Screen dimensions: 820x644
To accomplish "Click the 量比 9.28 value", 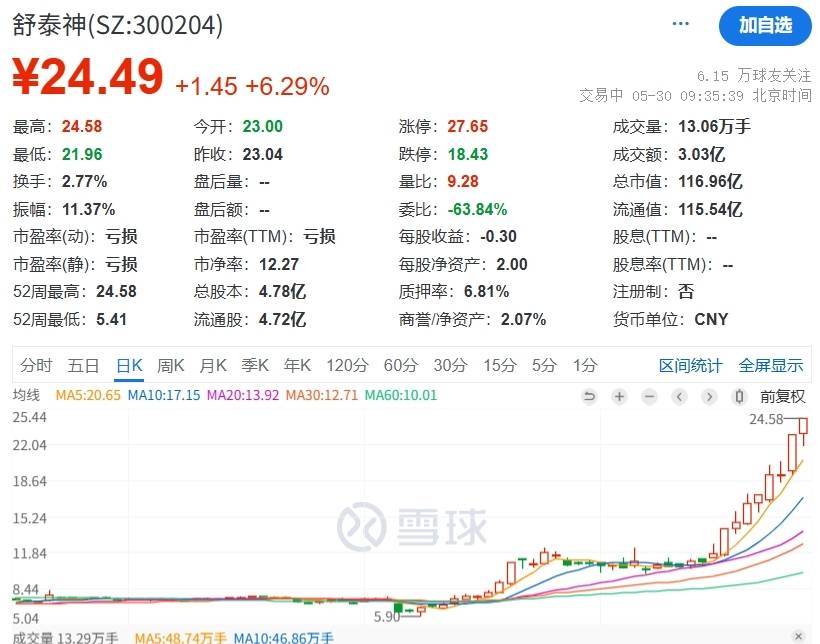I will [x=463, y=182].
